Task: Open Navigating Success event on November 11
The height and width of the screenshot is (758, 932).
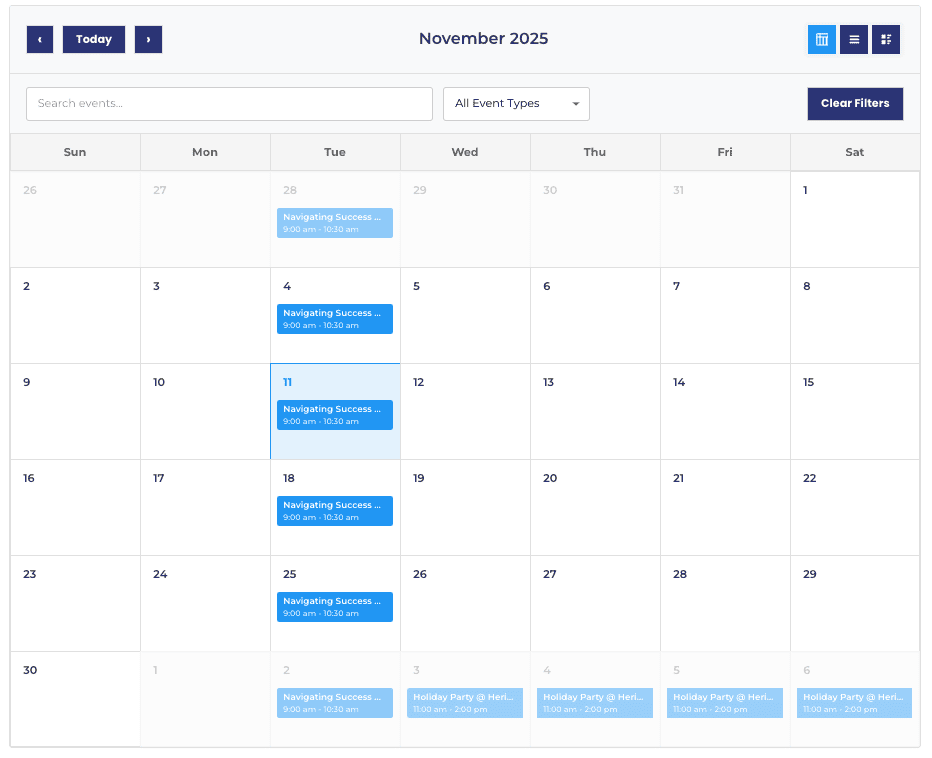Action: coord(335,415)
